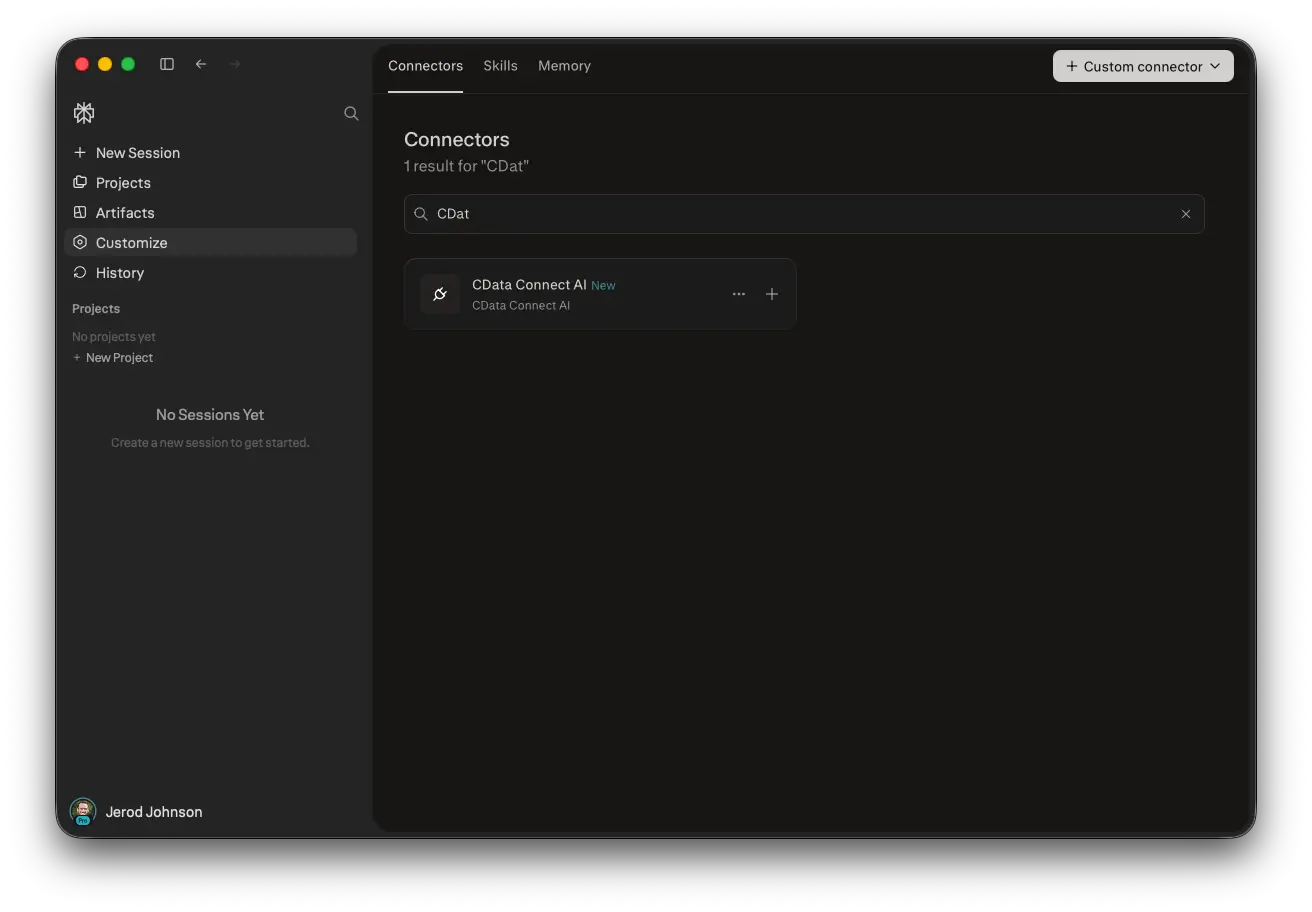The height and width of the screenshot is (912, 1312).
Task: Maximize the window with green button
Action: coord(128,64)
